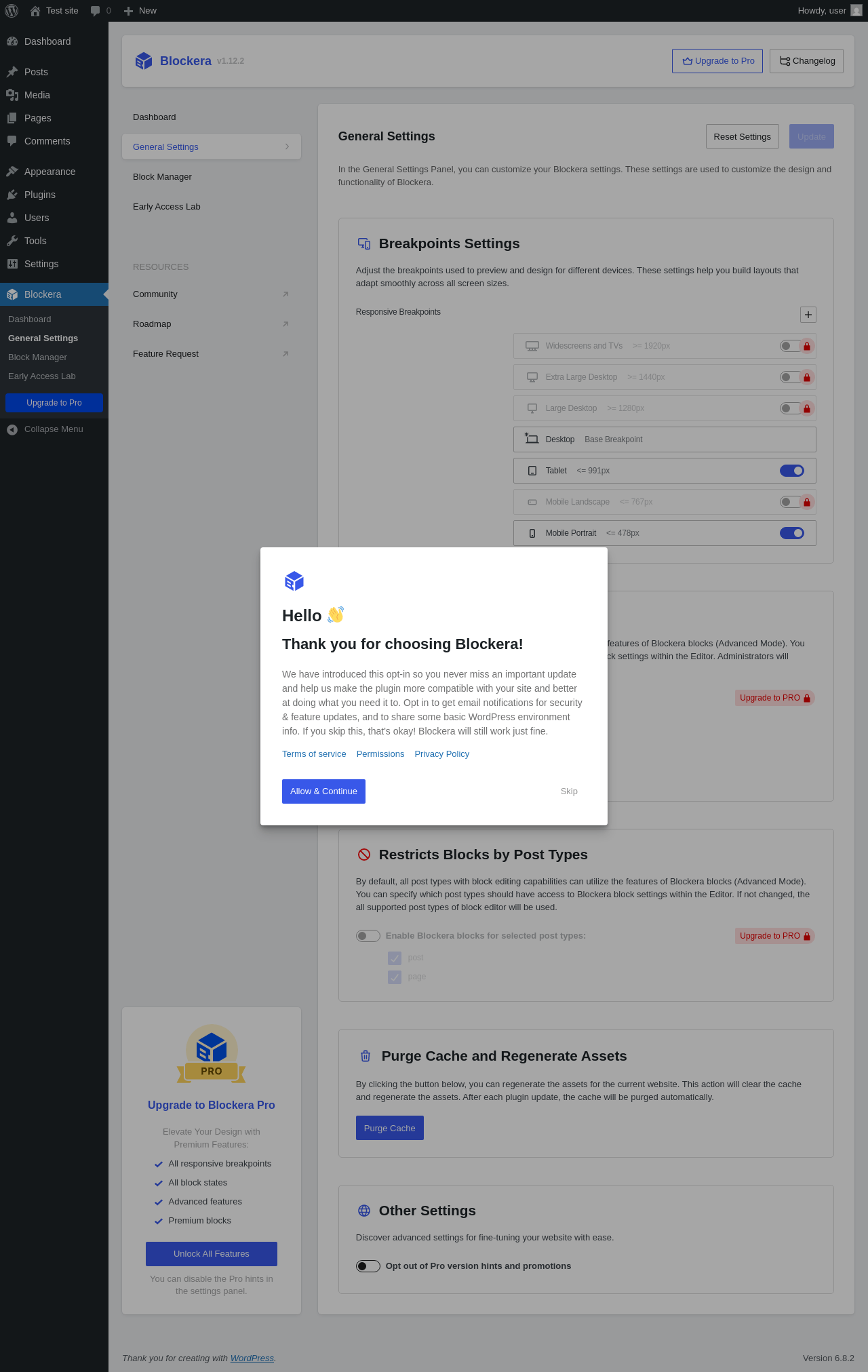This screenshot has height=1372, width=868.
Task: Select Blockera in the admin sidebar
Action: pos(54,294)
